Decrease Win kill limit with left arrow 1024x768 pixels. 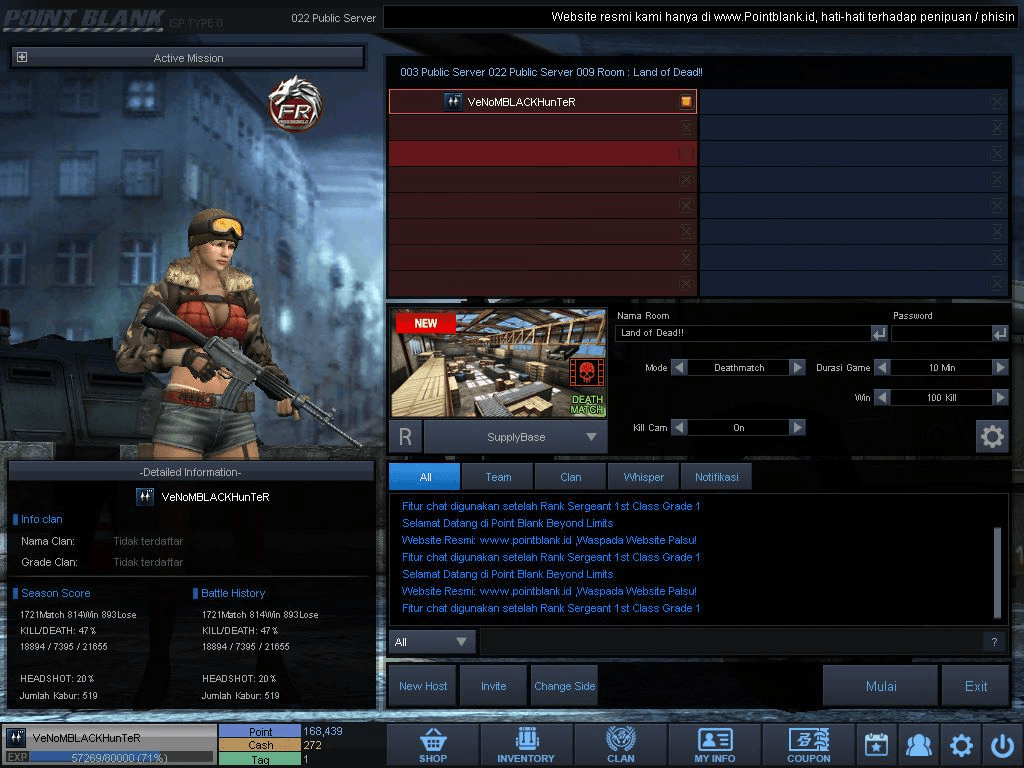pyautogui.click(x=882, y=398)
